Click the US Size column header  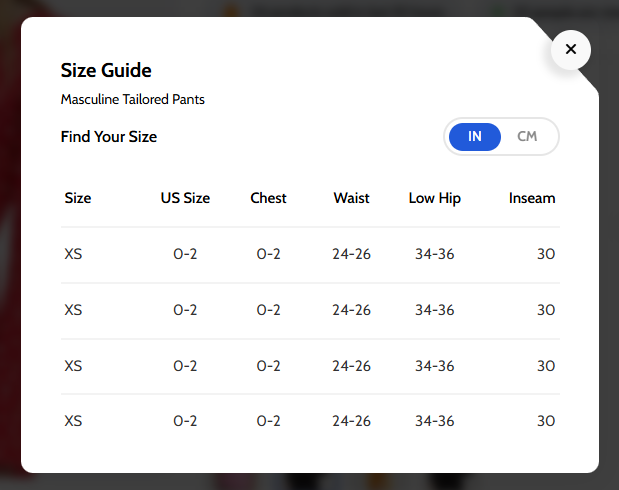[185, 198]
